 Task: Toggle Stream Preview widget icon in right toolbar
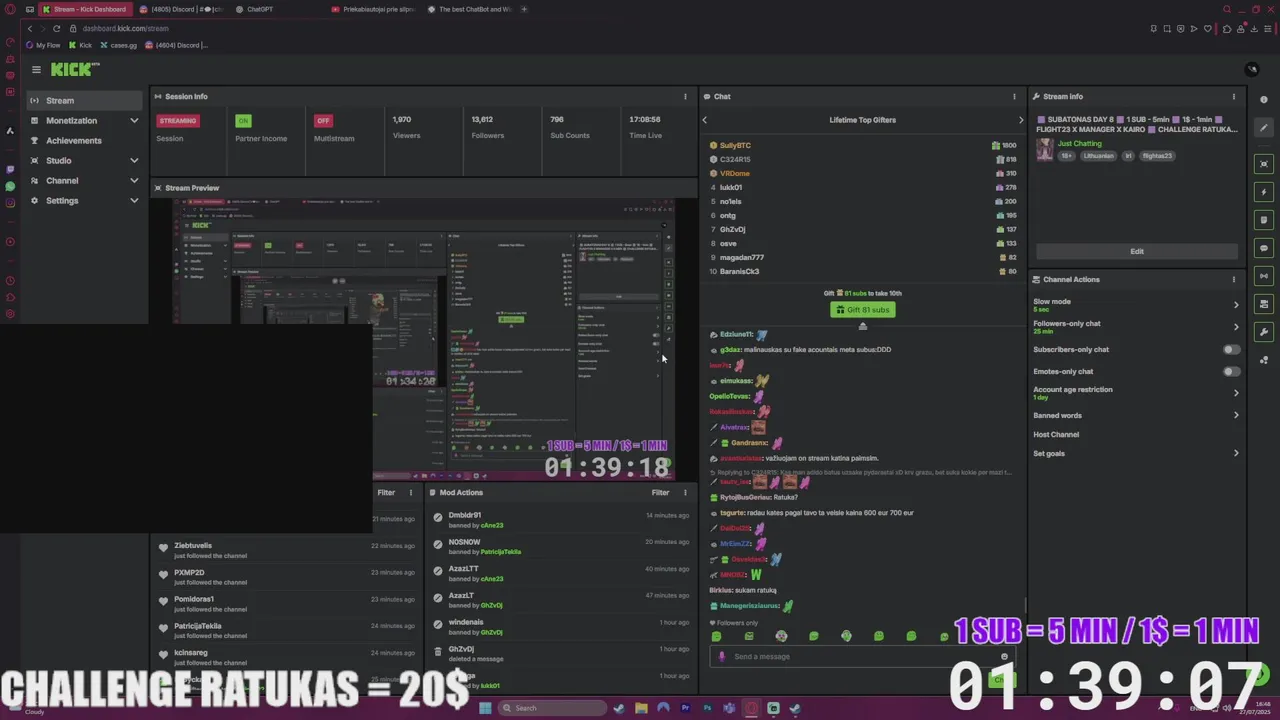point(1264,164)
